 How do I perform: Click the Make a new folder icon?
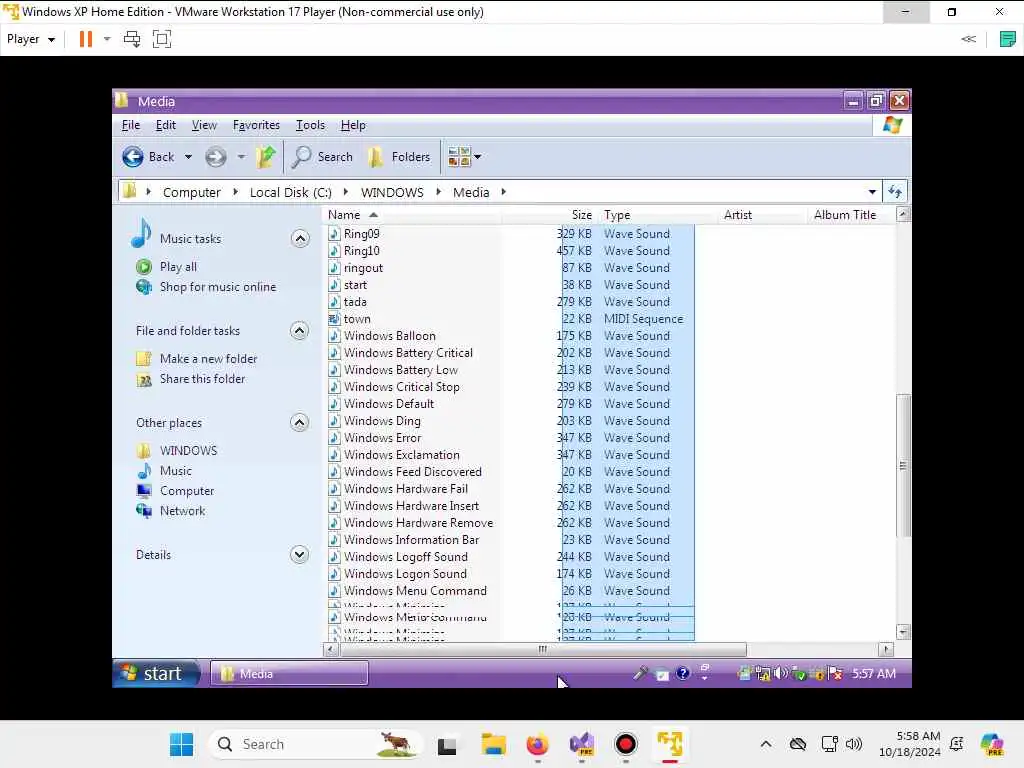tap(144, 359)
